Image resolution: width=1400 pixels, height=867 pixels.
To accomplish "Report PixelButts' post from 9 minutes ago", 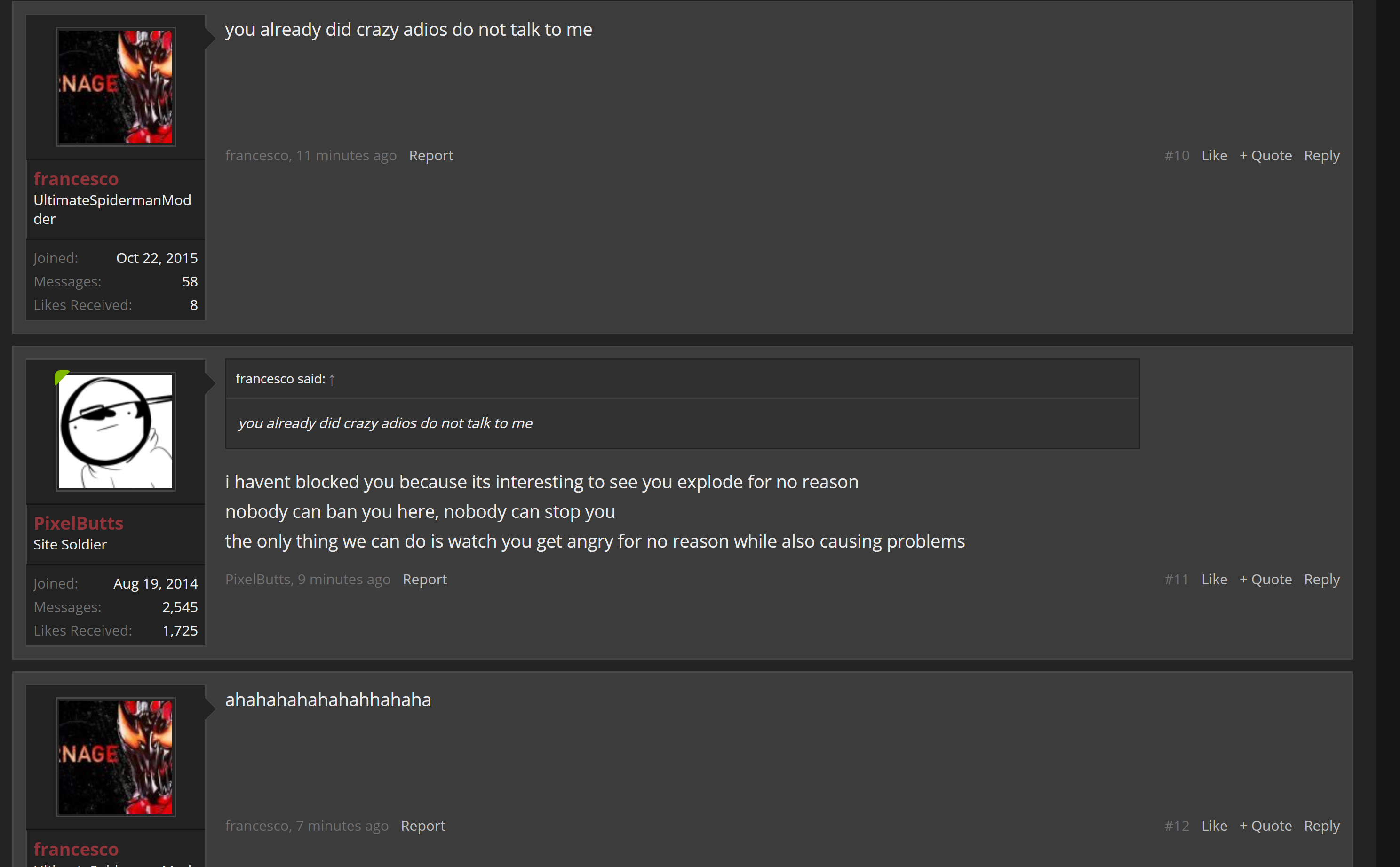I will [424, 579].
